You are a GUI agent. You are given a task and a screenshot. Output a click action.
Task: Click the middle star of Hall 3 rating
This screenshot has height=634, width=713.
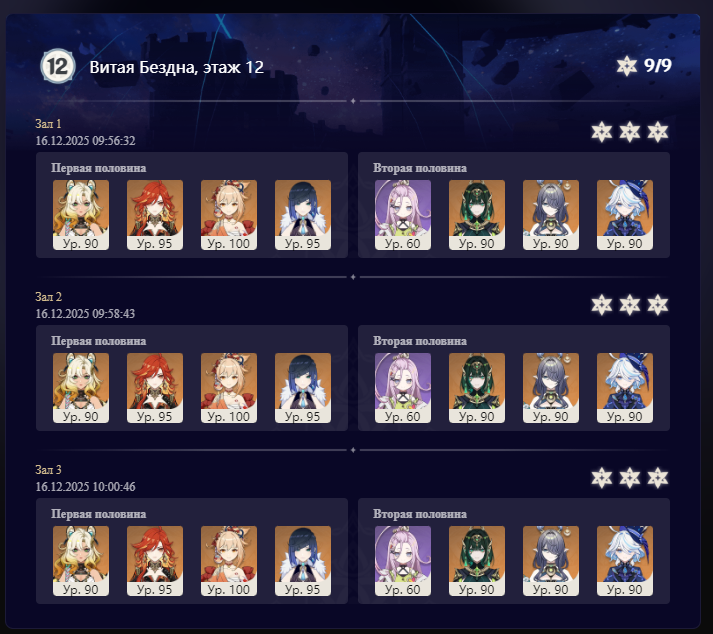630,478
